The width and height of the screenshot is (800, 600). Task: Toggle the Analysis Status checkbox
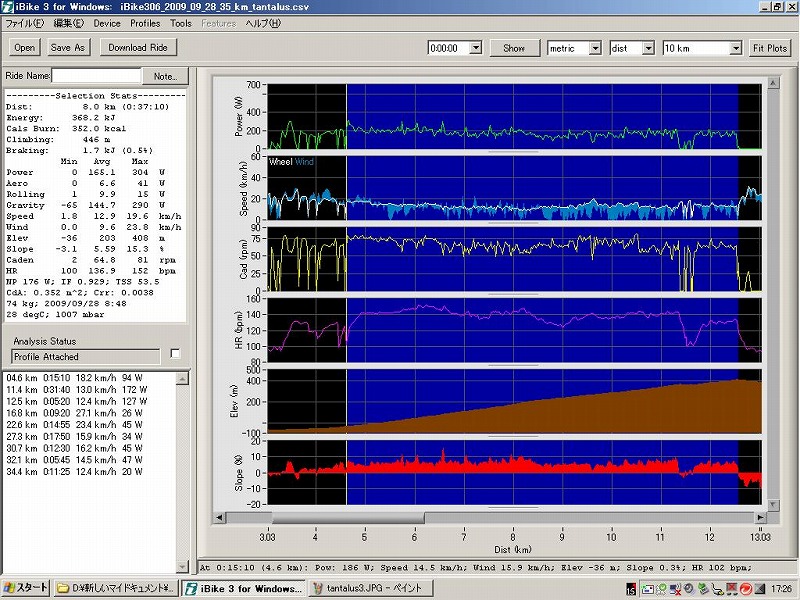(x=176, y=353)
